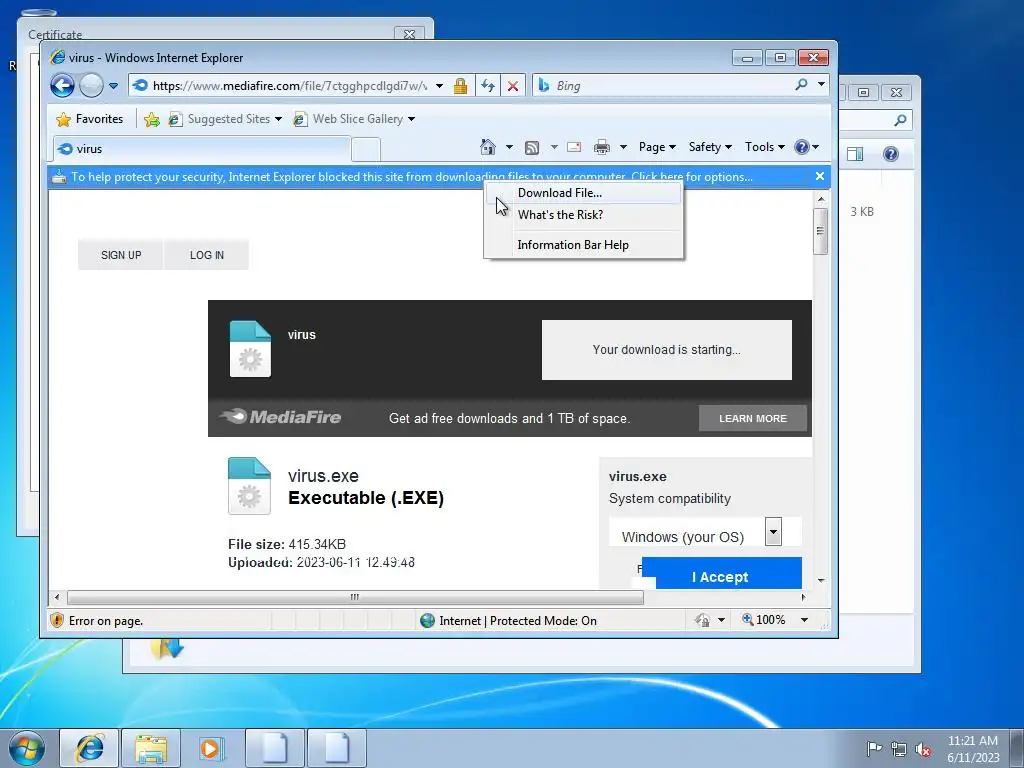The height and width of the screenshot is (768, 1024).
Task: Click the vertical scrollbar down arrow
Action: pyautogui.click(x=821, y=581)
